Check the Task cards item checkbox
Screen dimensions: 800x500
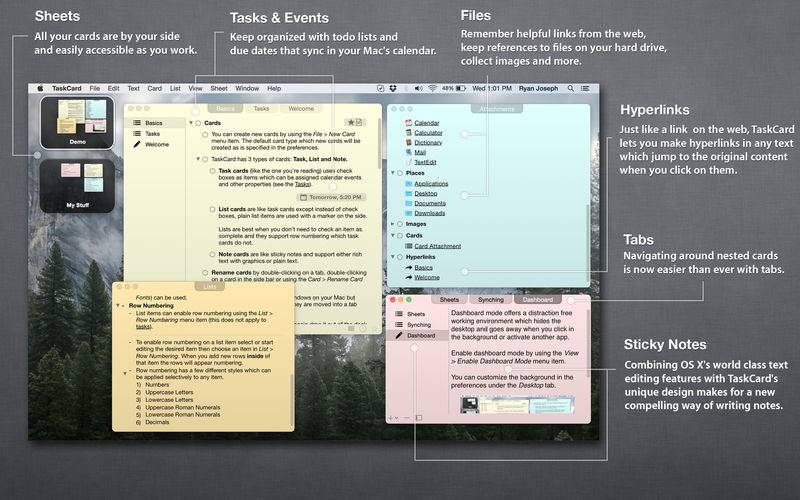pos(212,171)
